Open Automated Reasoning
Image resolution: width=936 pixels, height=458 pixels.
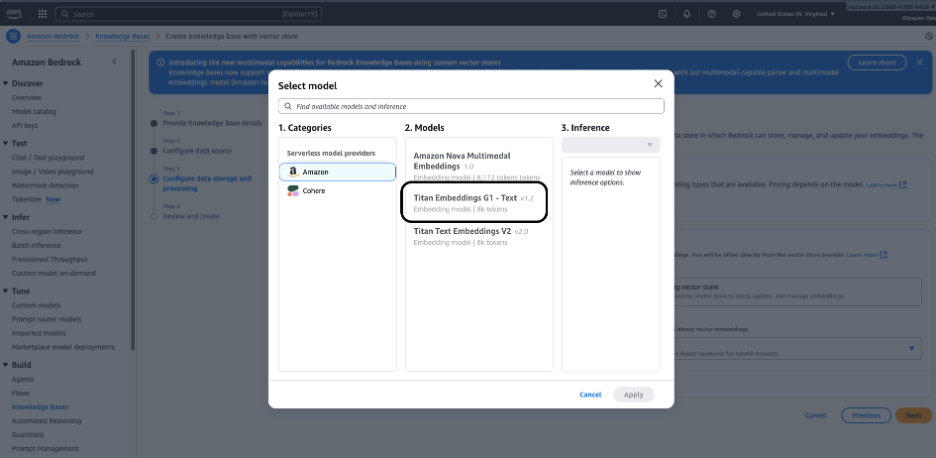[x=47, y=421]
